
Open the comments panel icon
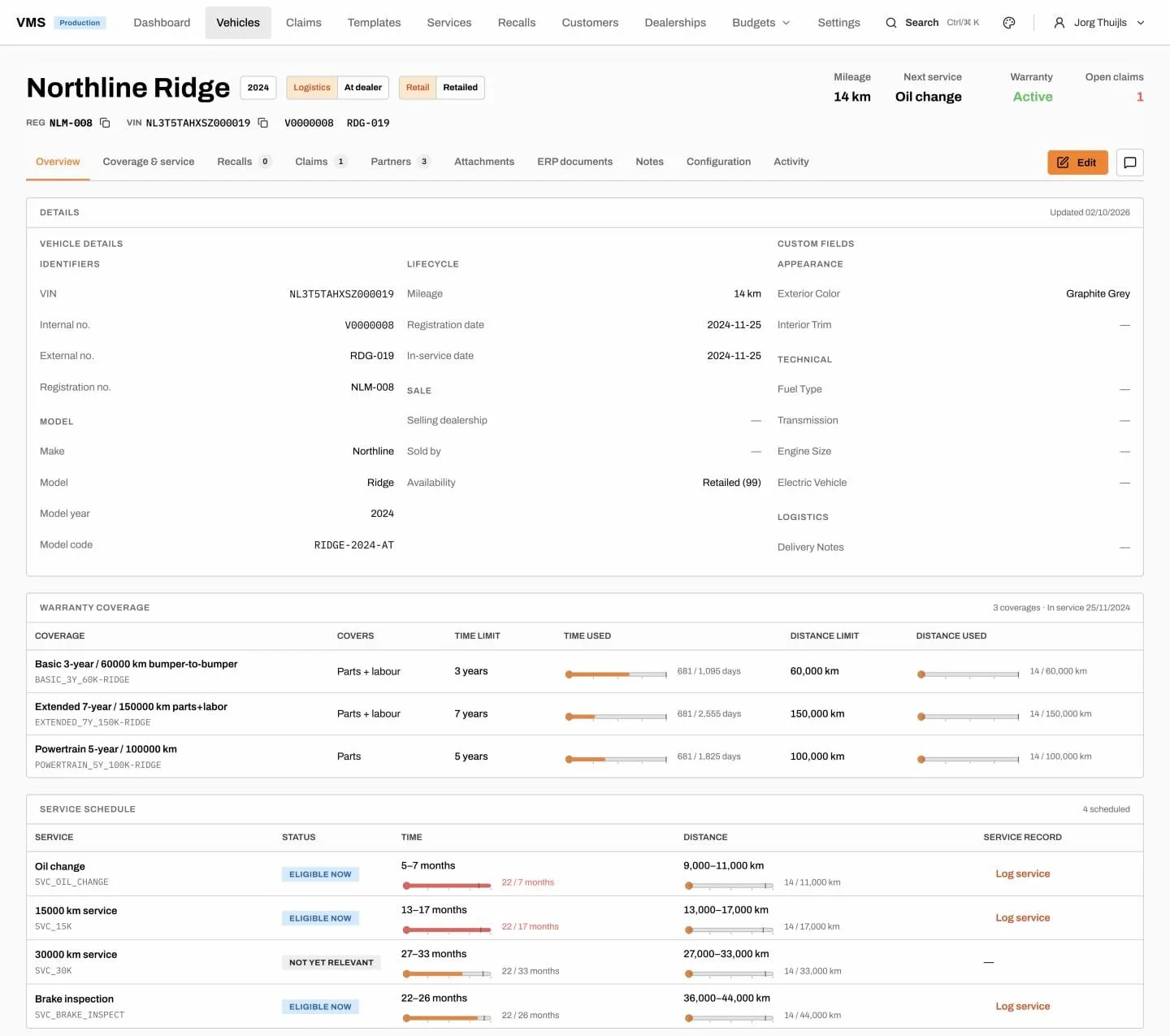click(1129, 163)
